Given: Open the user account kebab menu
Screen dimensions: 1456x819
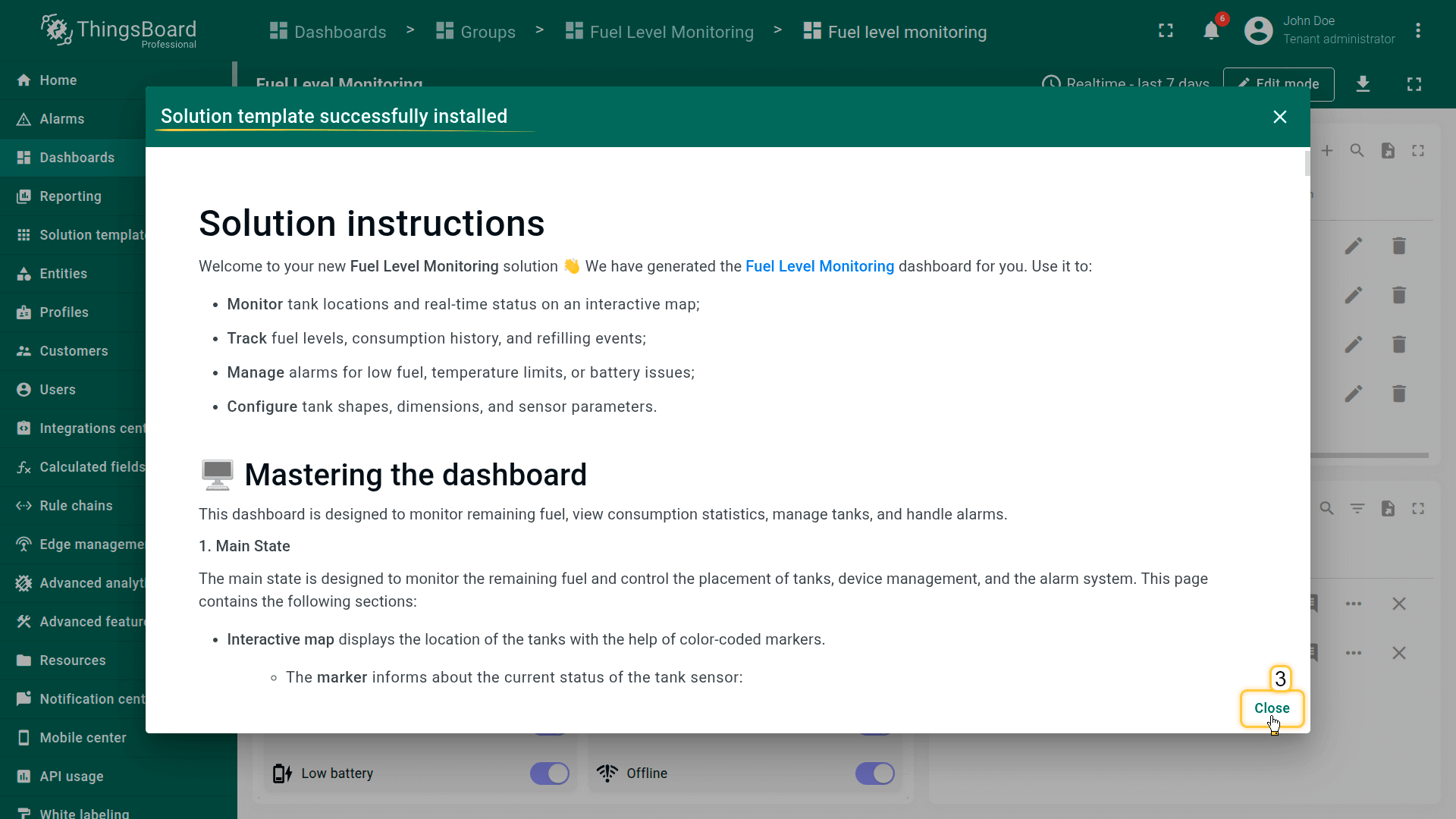Looking at the screenshot, I should [1417, 31].
